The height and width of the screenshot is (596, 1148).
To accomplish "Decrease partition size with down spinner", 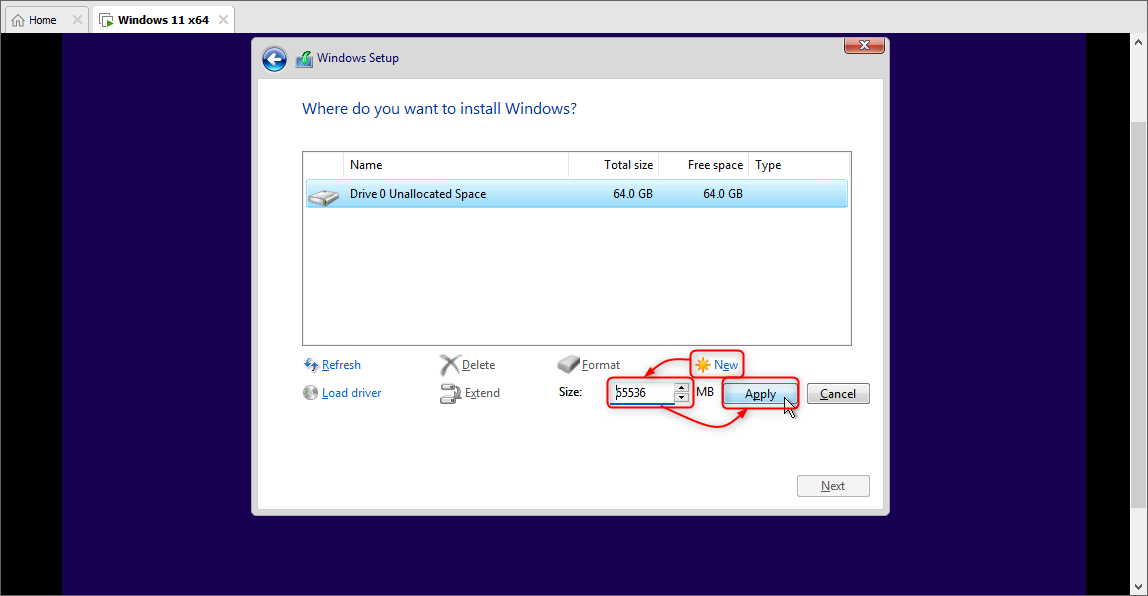I will 682,398.
